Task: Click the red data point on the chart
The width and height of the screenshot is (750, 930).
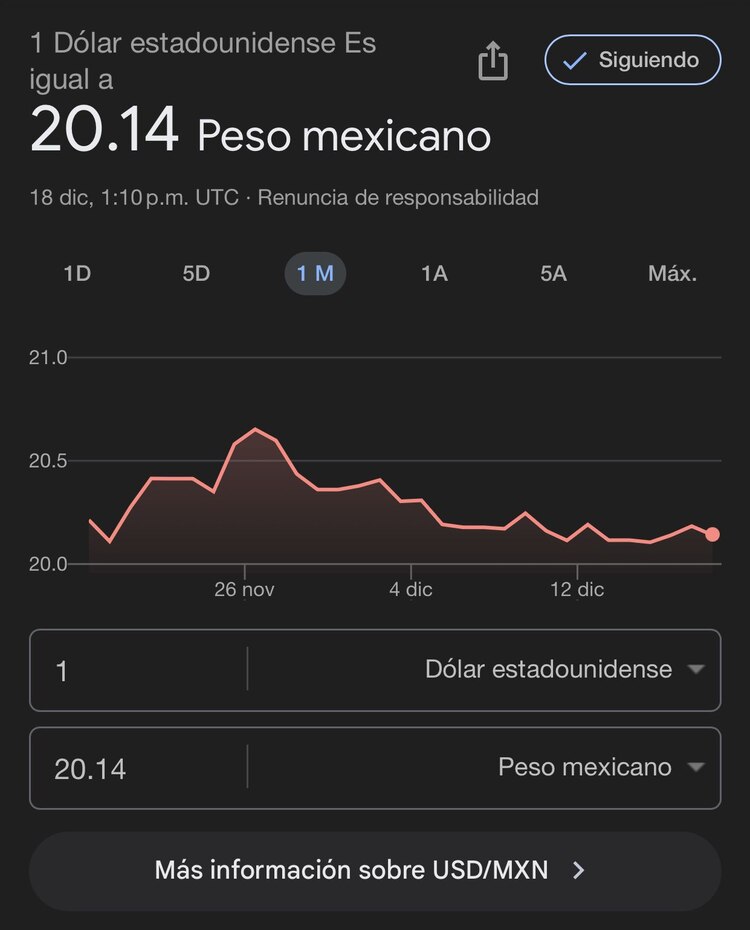Action: (x=711, y=534)
